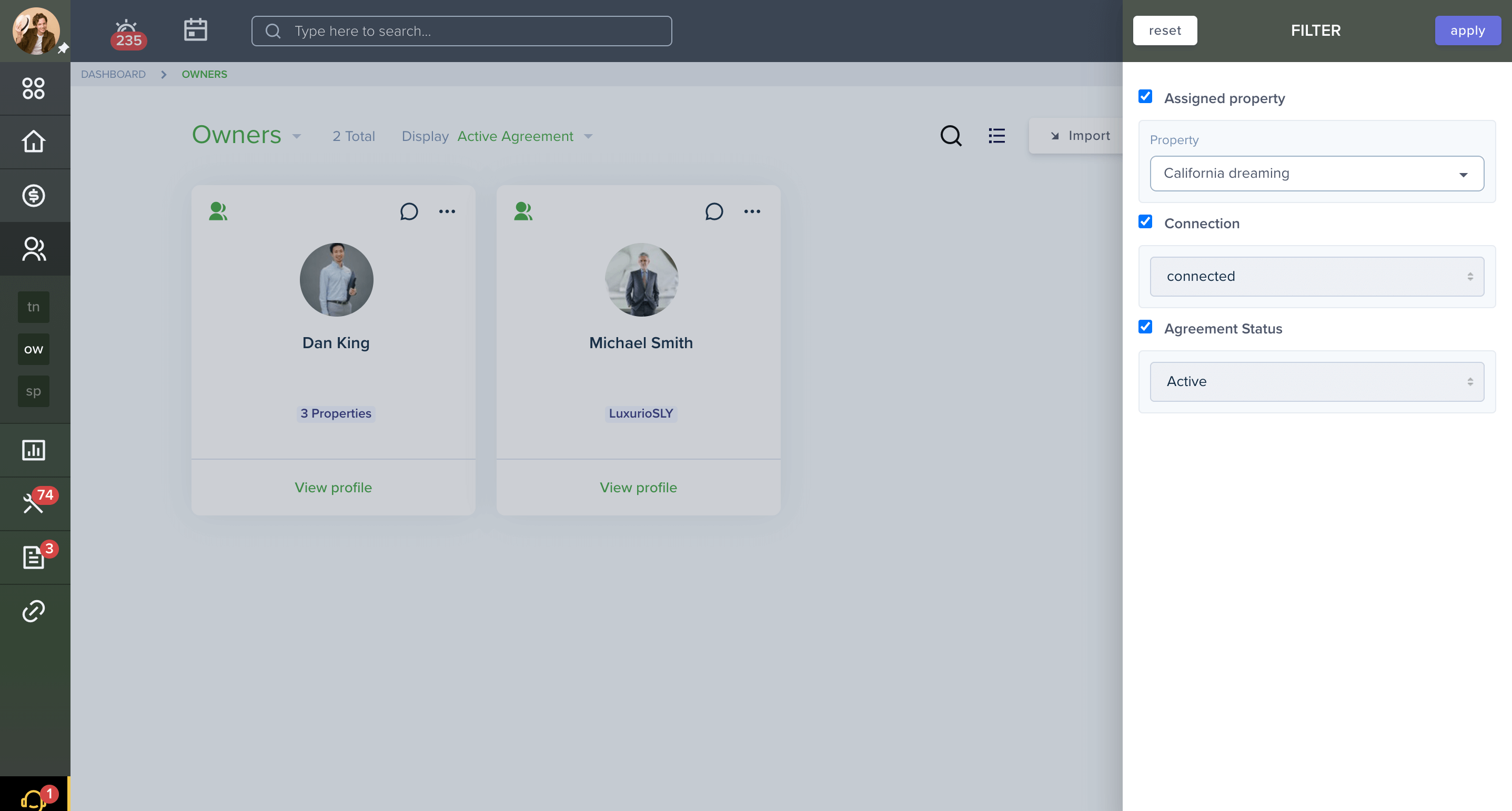1512x811 pixels.
Task: Go to DASHBOARD breadcrumb
Action: pyautogui.click(x=113, y=75)
